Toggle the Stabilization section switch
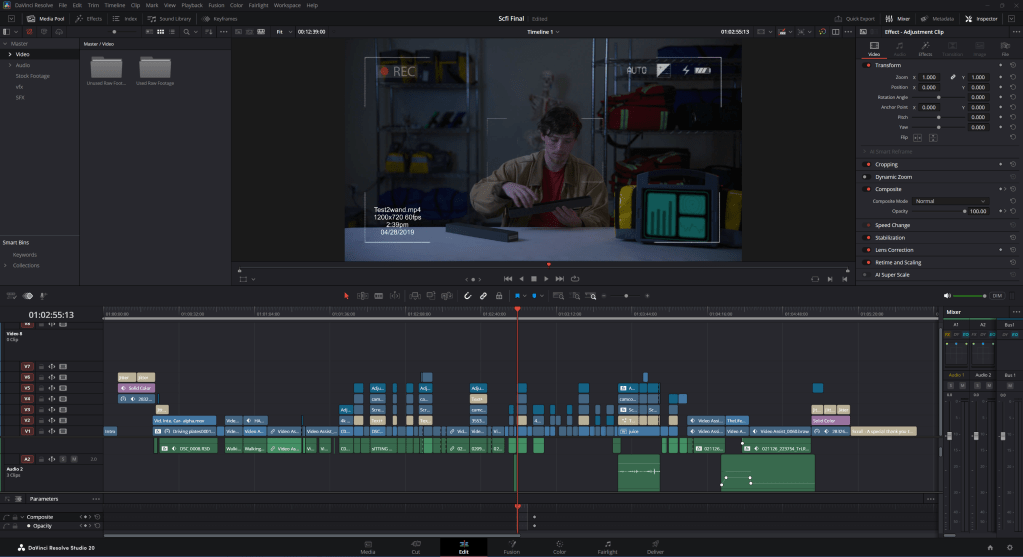1023x557 pixels. (x=866, y=237)
